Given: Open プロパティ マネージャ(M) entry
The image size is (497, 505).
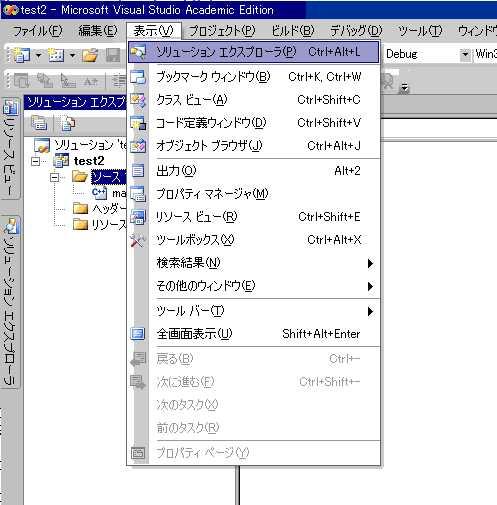Looking at the screenshot, I should pos(254,194).
